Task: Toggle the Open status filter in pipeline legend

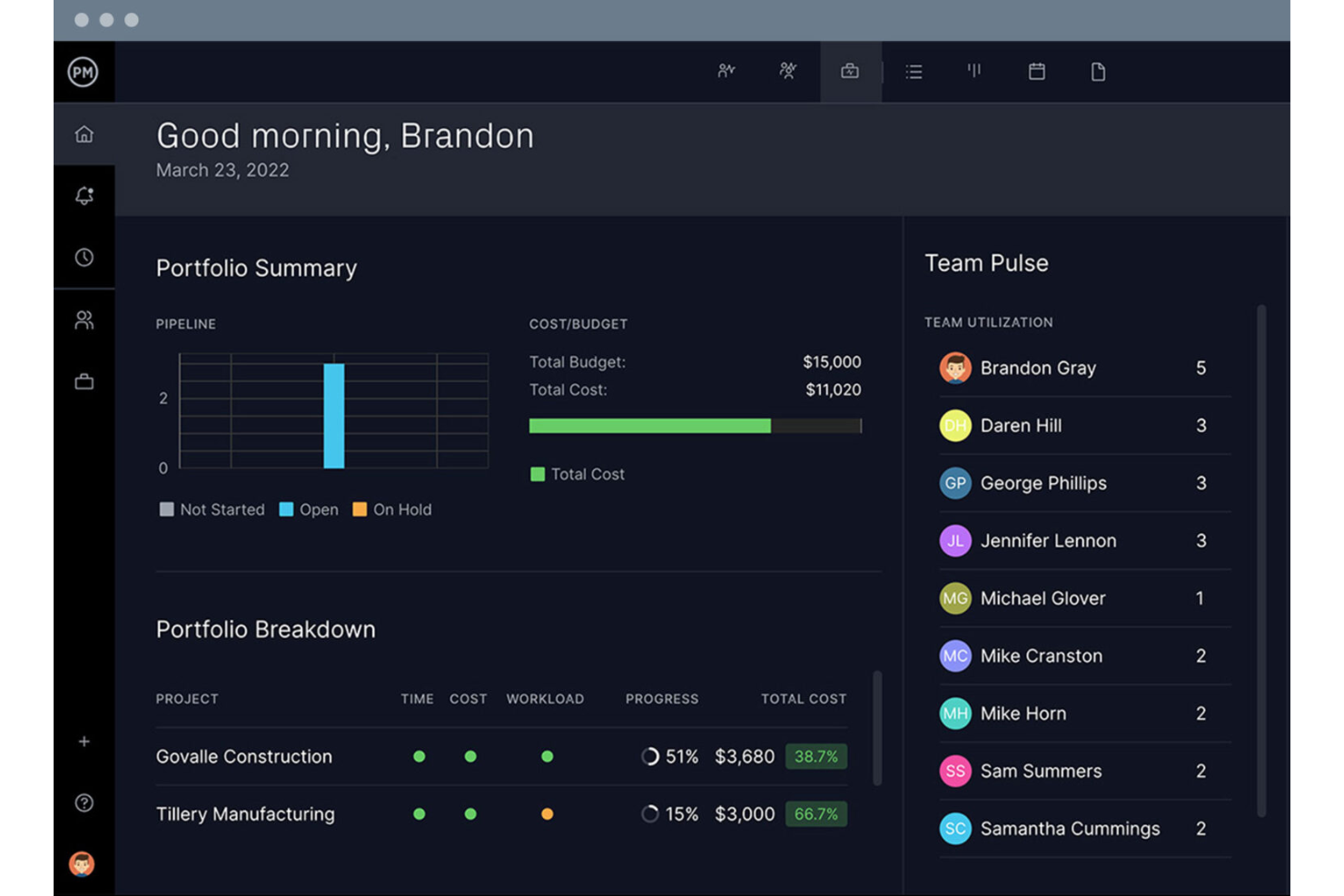Action: pos(309,509)
